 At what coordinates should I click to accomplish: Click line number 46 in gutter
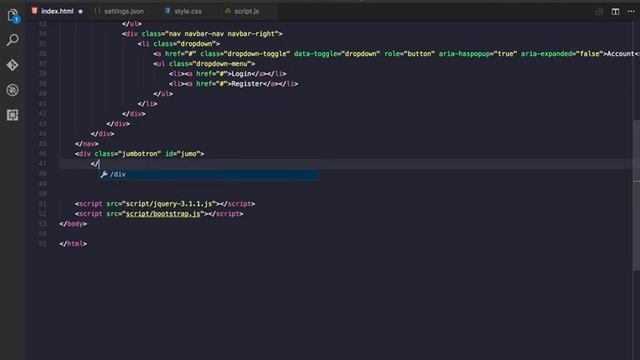[x=42, y=154]
